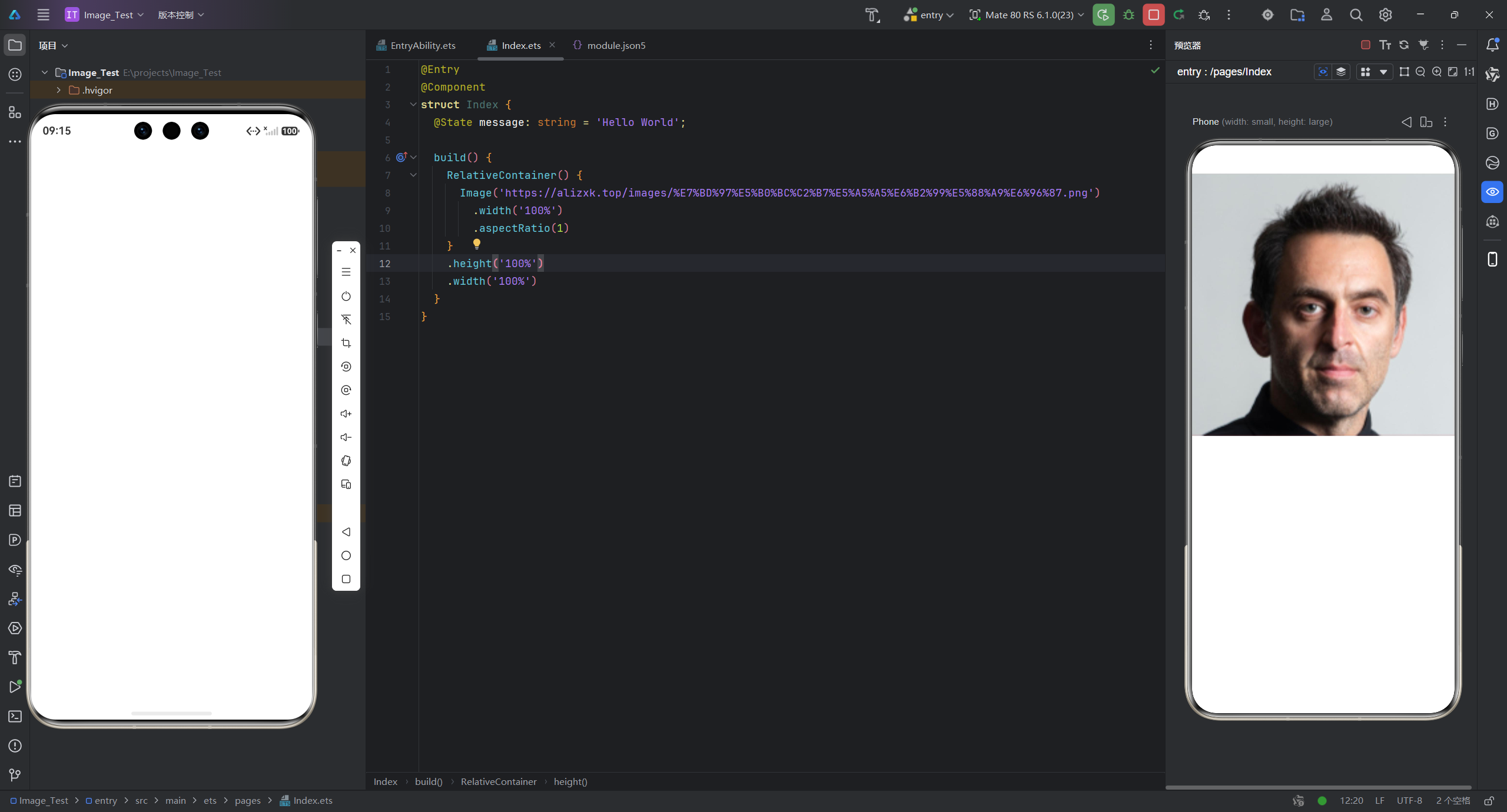Fold the struct Index block

click(x=413, y=104)
